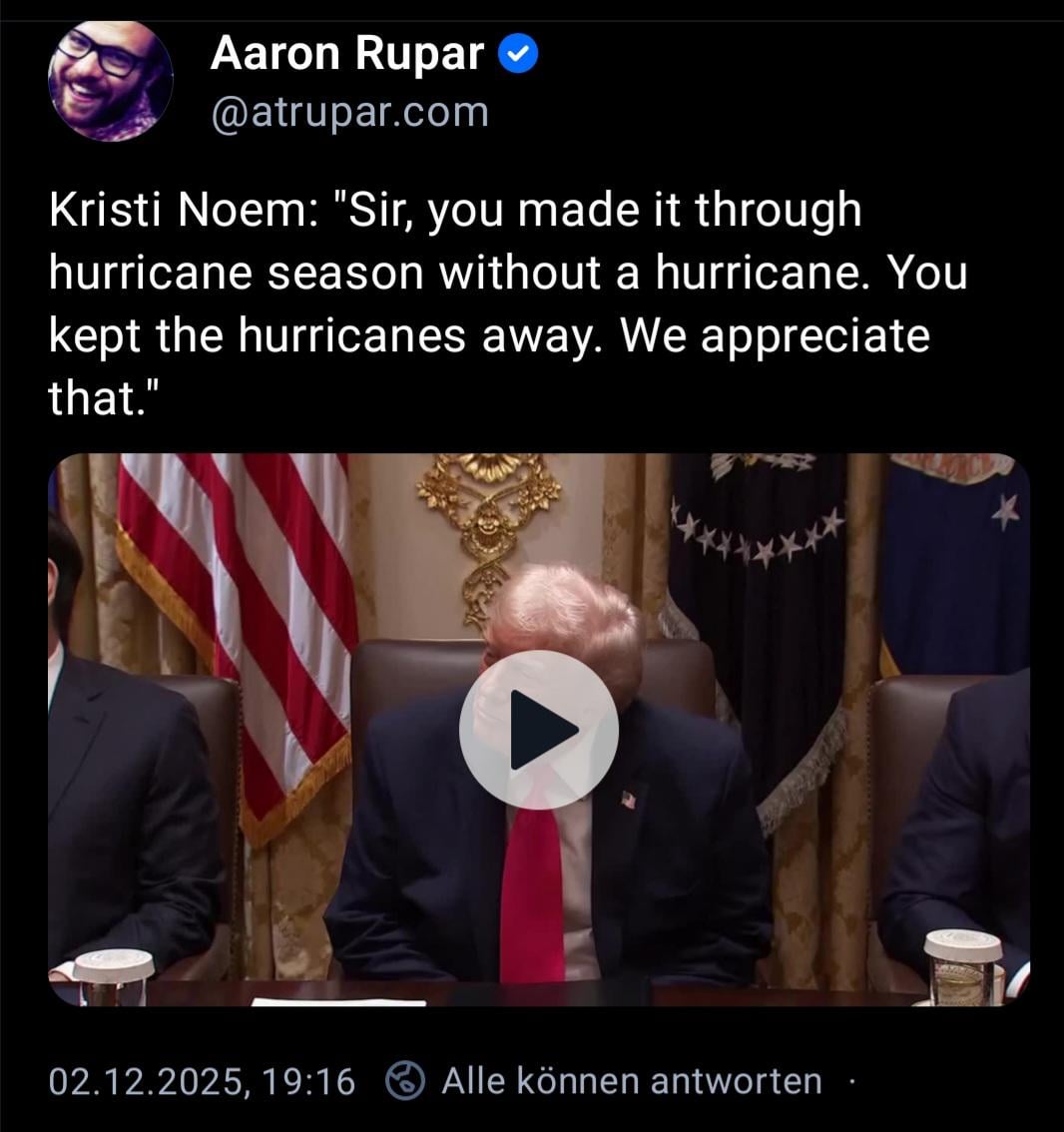Play the embedded video

tap(539, 729)
